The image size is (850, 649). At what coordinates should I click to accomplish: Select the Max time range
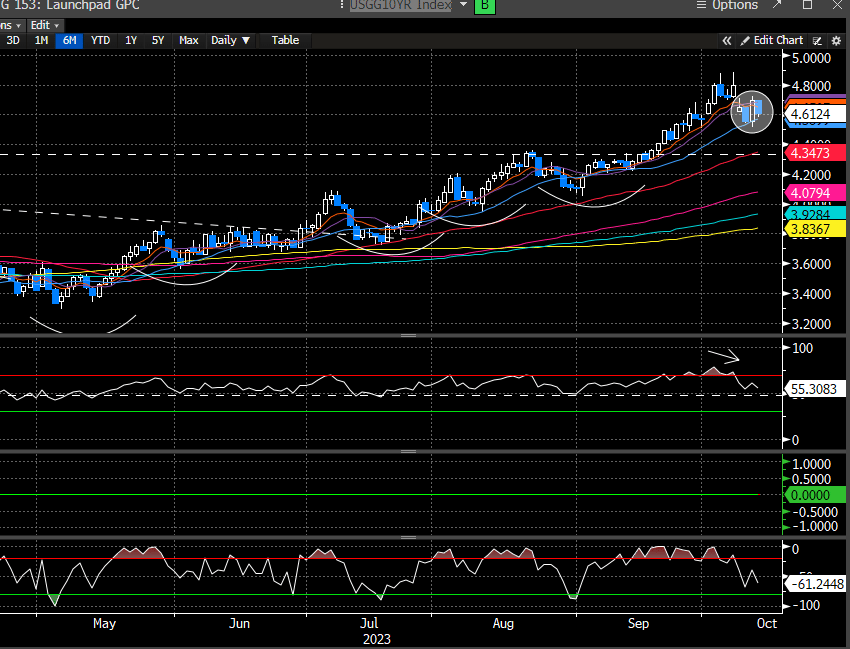pyautogui.click(x=189, y=40)
